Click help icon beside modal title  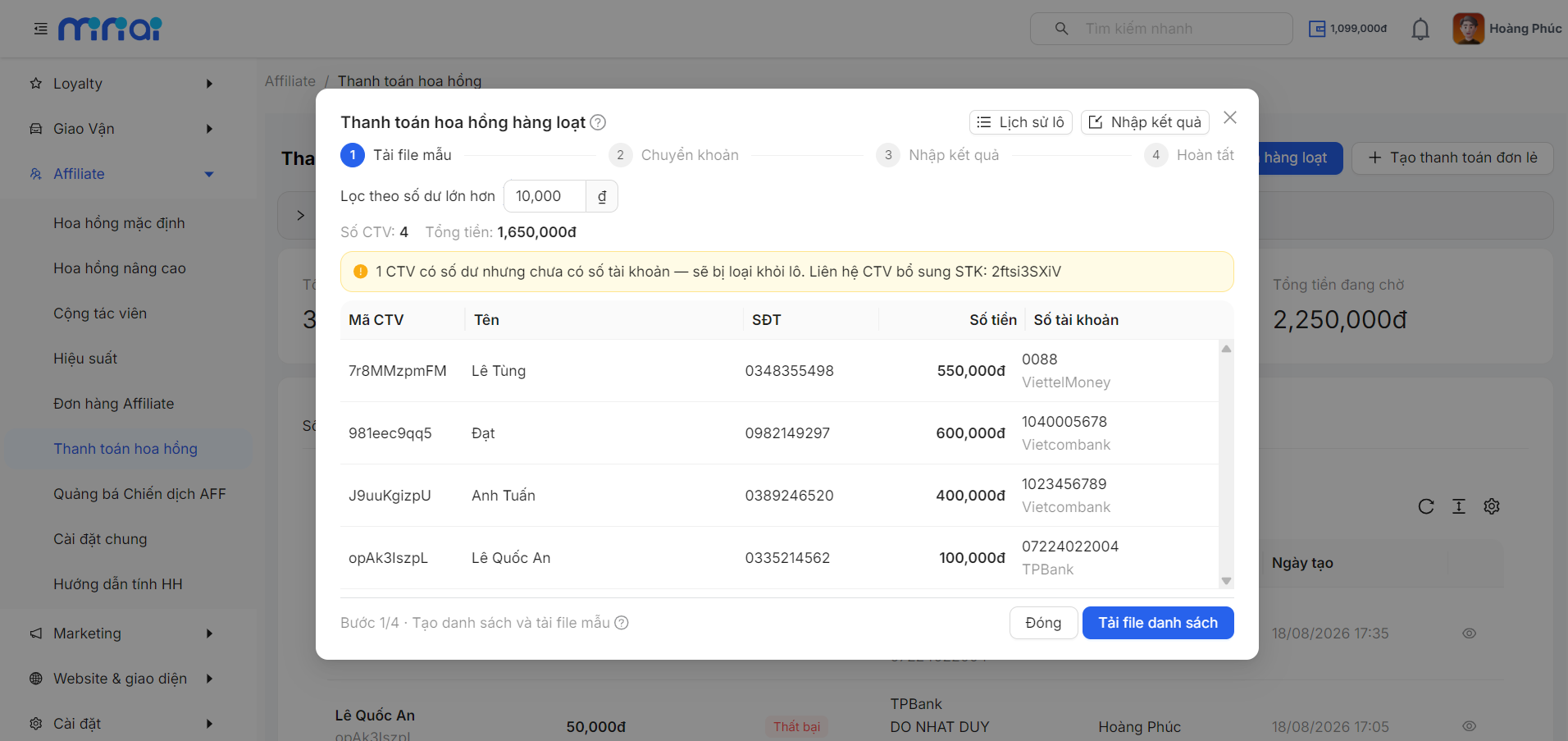coord(599,122)
